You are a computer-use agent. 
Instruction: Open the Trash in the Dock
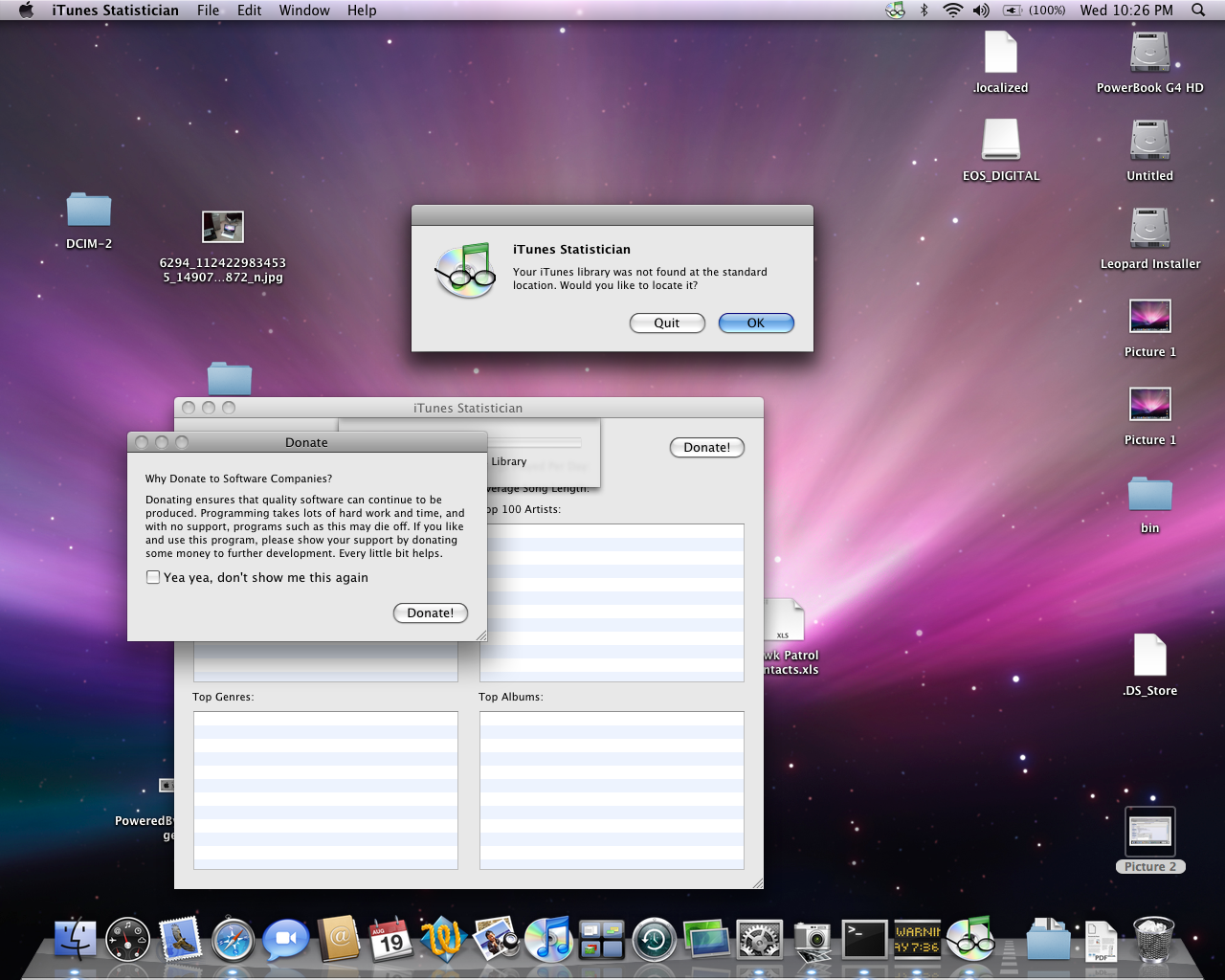coord(1153,940)
